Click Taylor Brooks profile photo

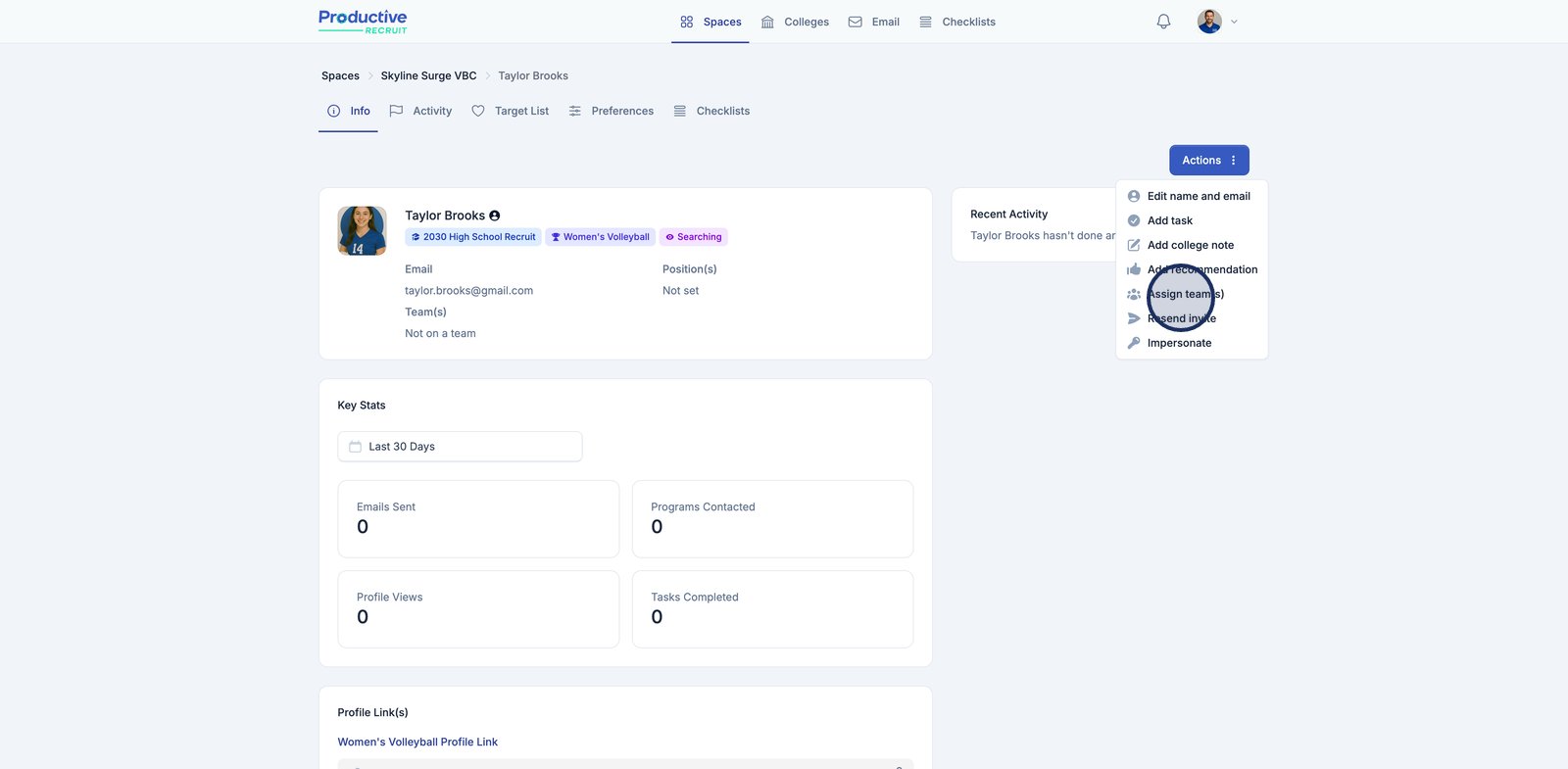click(362, 231)
